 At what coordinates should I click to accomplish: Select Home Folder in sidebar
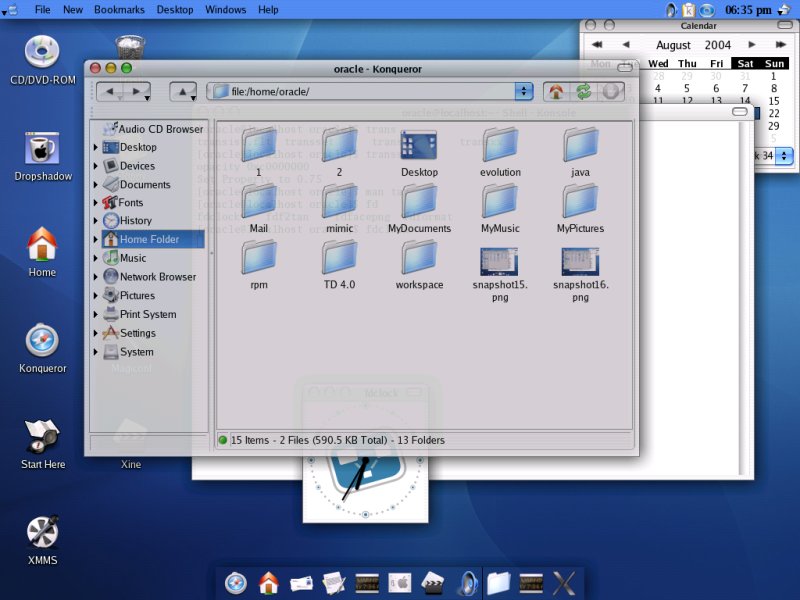[x=153, y=239]
